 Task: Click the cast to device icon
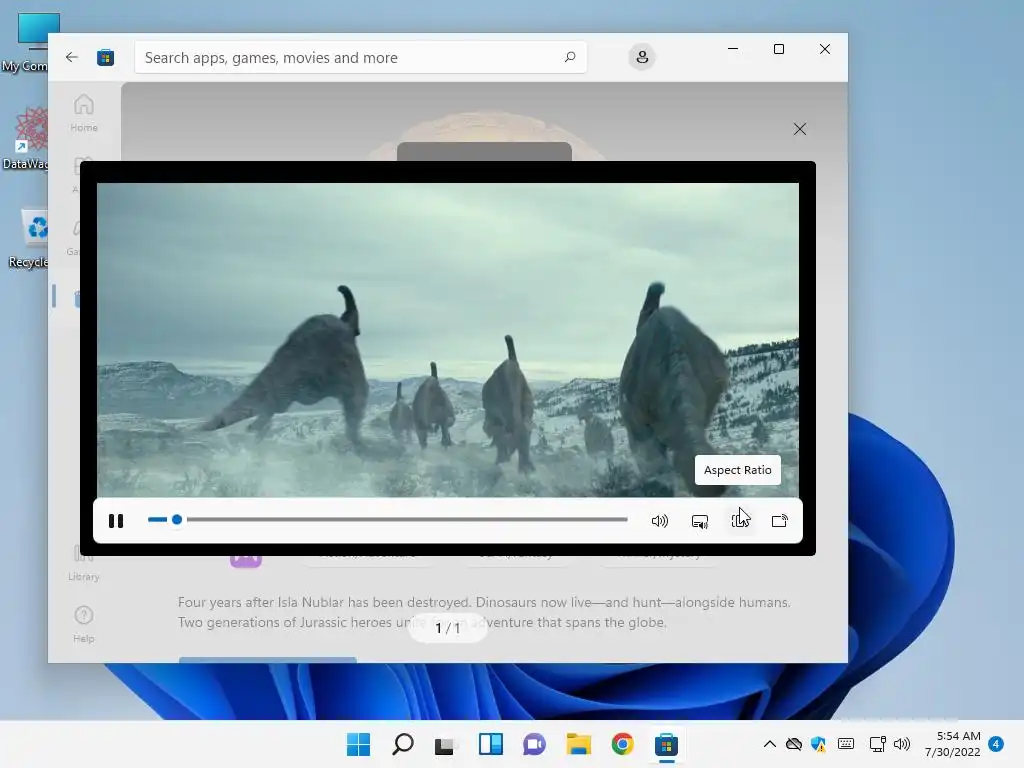780,520
